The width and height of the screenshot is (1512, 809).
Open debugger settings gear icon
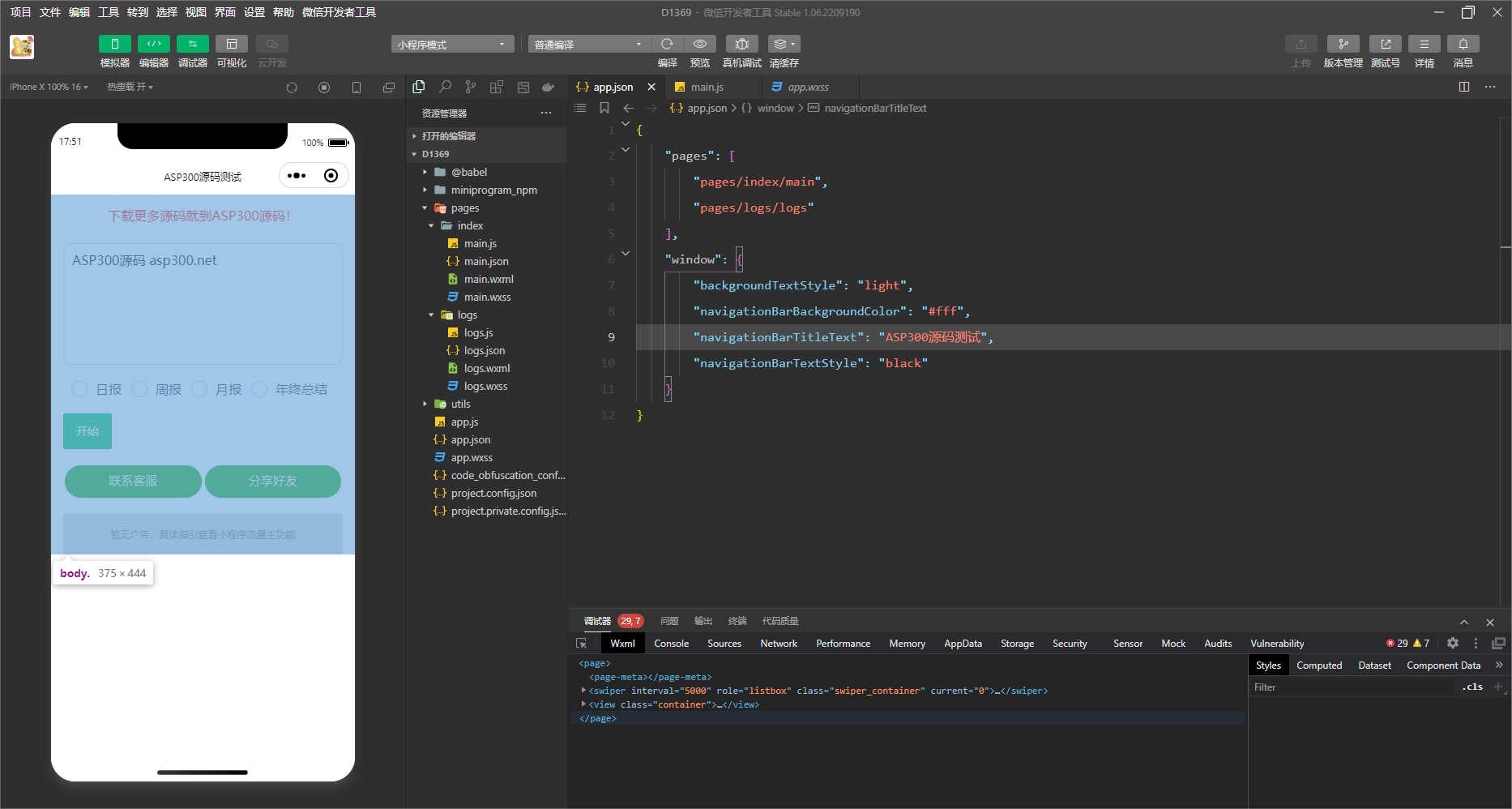pos(1453,643)
